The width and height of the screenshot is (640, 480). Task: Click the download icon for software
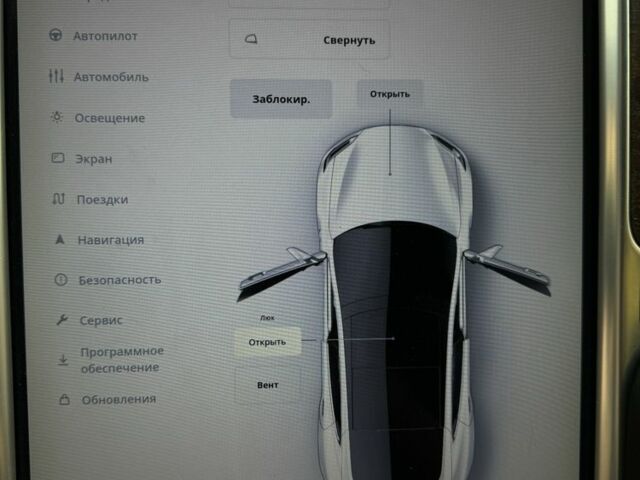coord(62,359)
